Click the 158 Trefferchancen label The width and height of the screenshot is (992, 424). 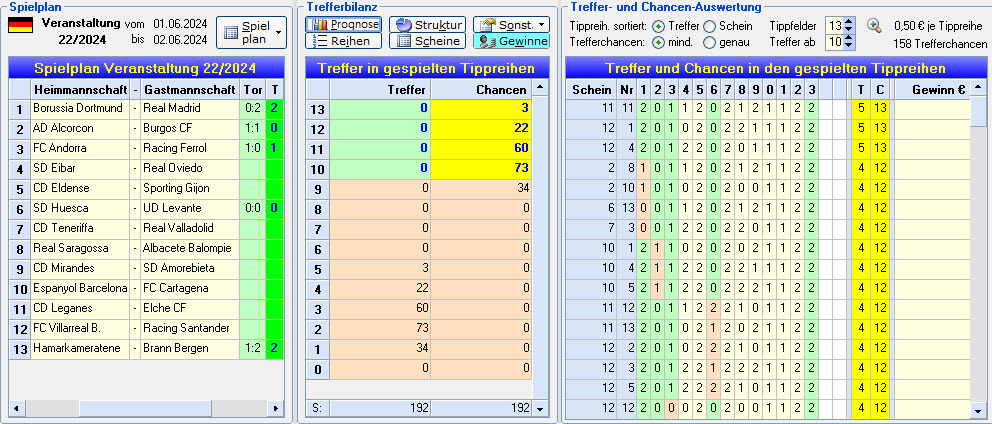(x=940, y=44)
